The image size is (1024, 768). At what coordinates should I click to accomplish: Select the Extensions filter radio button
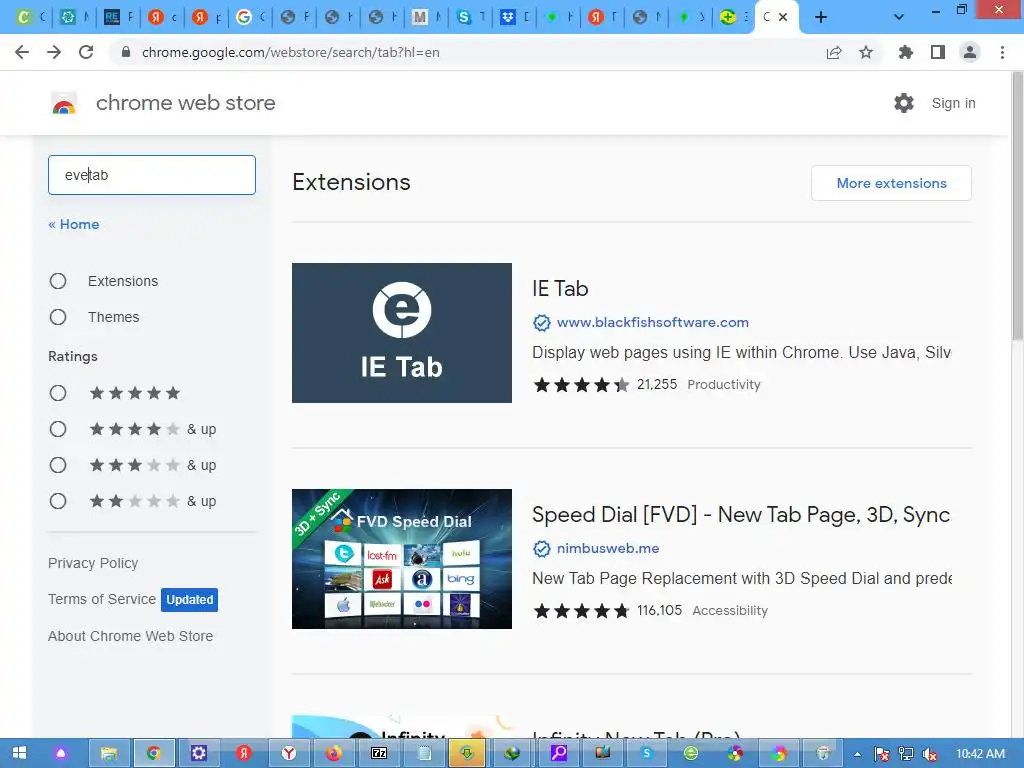pos(58,281)
